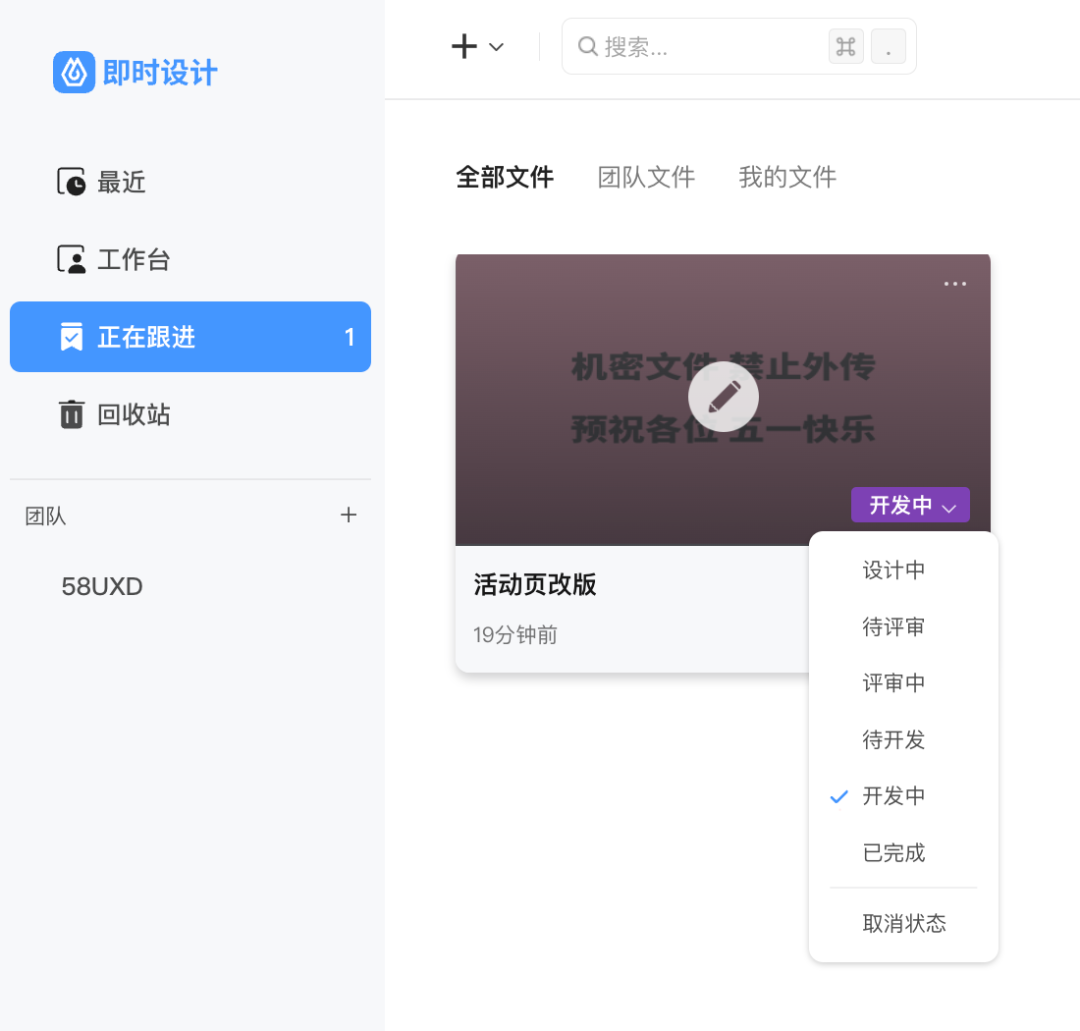The height and width of the screenshot is (1031, 1080).
Task: Select the checked 开发中 menu item
Action: (x=904, y=796)
